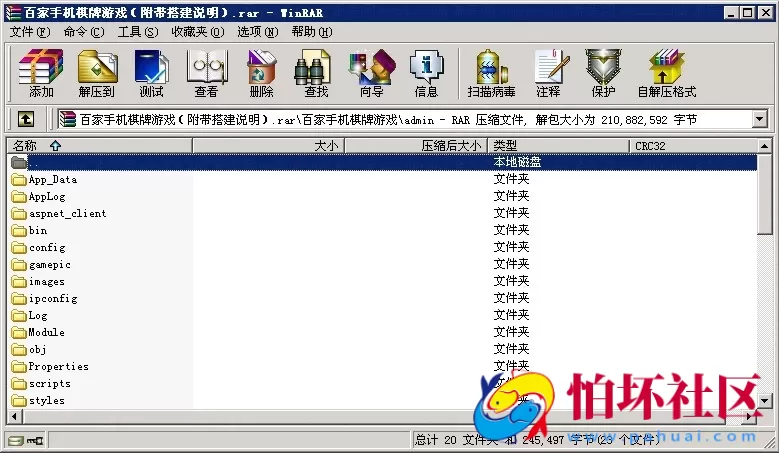
Task: Run the 测试 (Test) archive tool
Action: coord(152,73)
